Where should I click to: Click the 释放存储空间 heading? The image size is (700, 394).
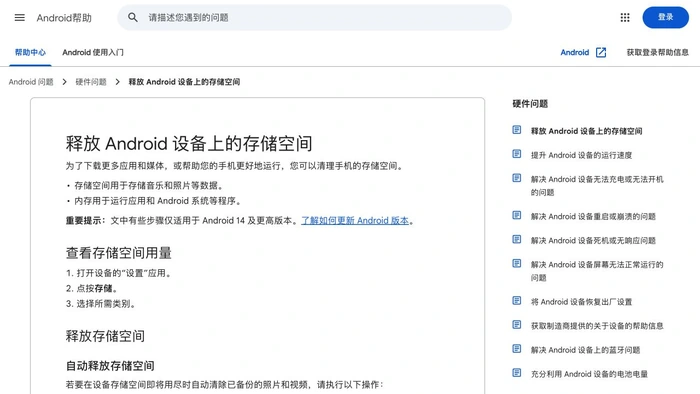click(105, 336)
